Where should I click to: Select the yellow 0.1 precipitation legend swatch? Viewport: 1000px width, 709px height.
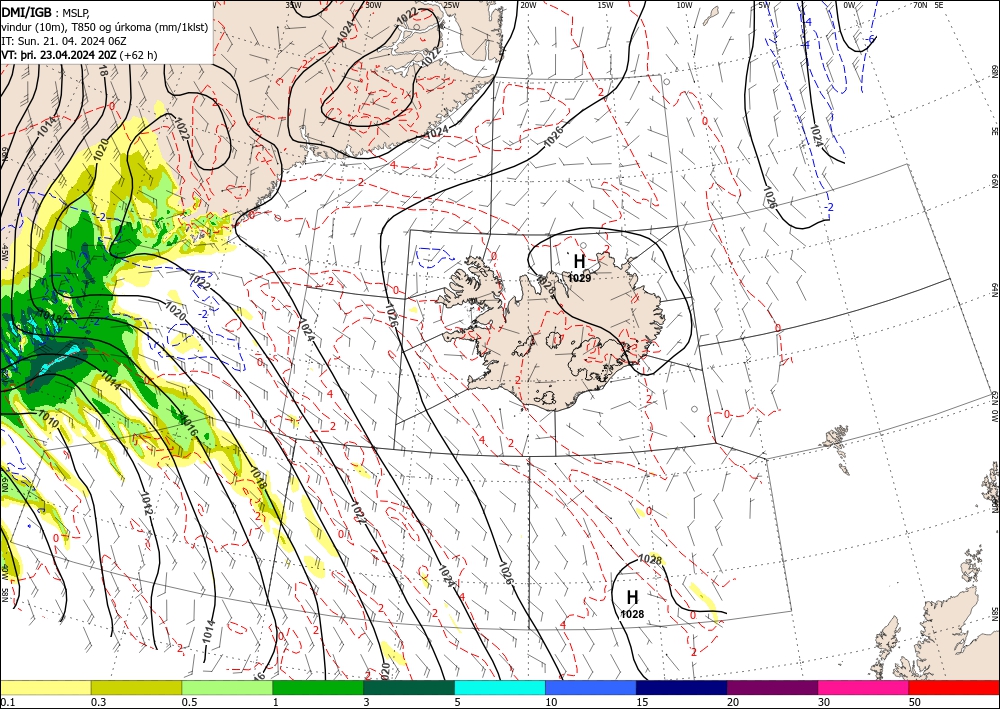[x=45, y=687]
